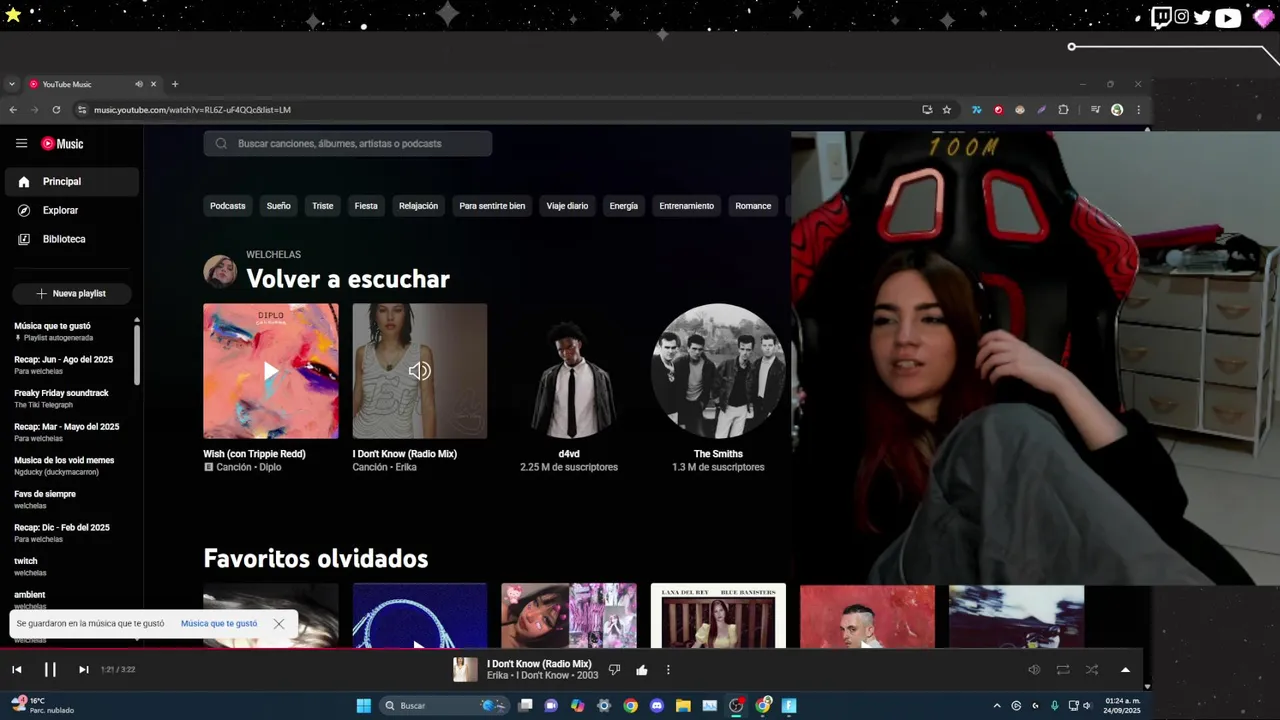Select the Relajación mood chip
Screen dimensions: 1280x720
[x=418, y=206]
